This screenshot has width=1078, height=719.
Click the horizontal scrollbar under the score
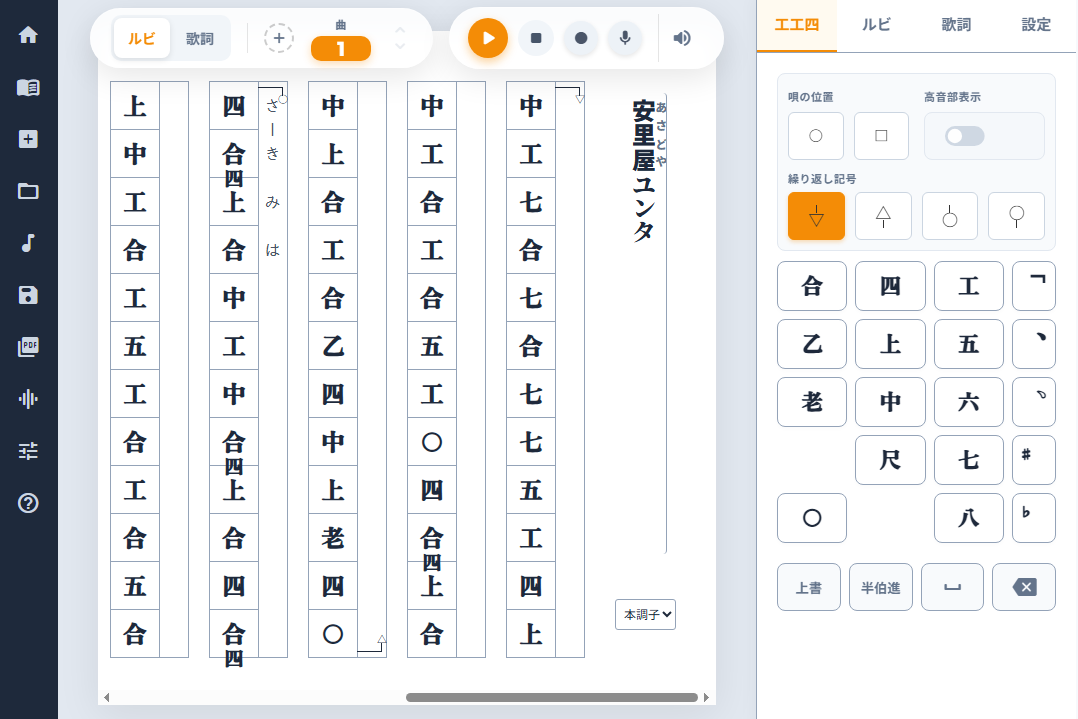[x=552, y=697]
